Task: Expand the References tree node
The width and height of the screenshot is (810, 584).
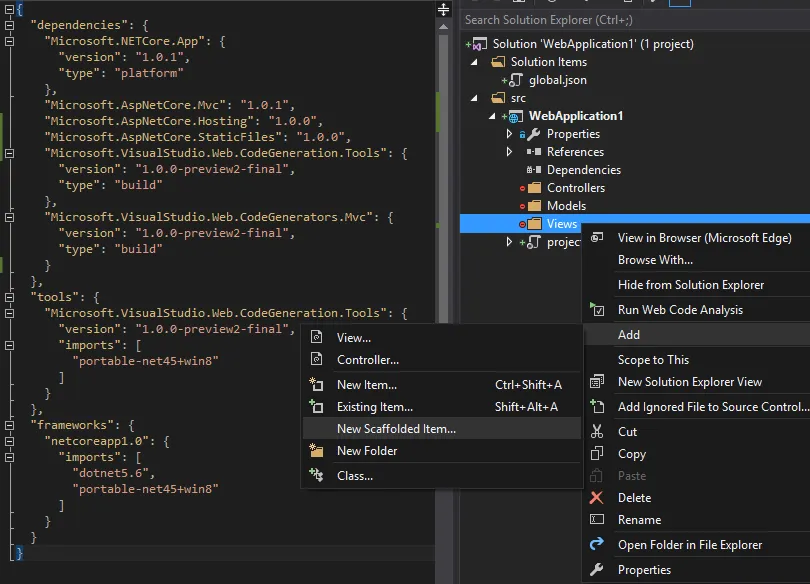Action: click(x=509, y=152)
